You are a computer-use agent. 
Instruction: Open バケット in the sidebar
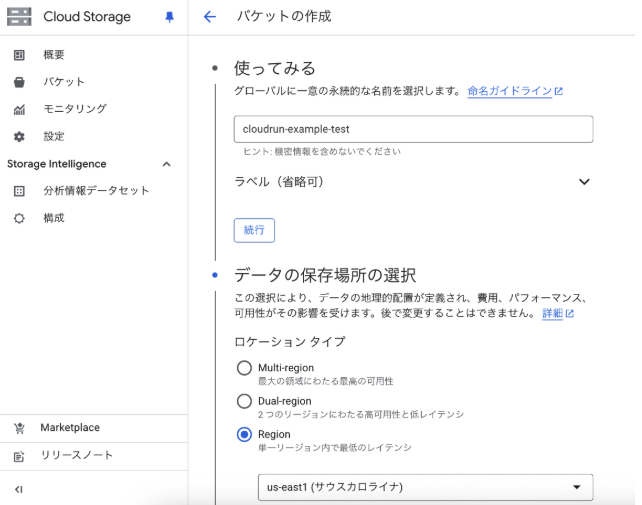pos(64,82)
